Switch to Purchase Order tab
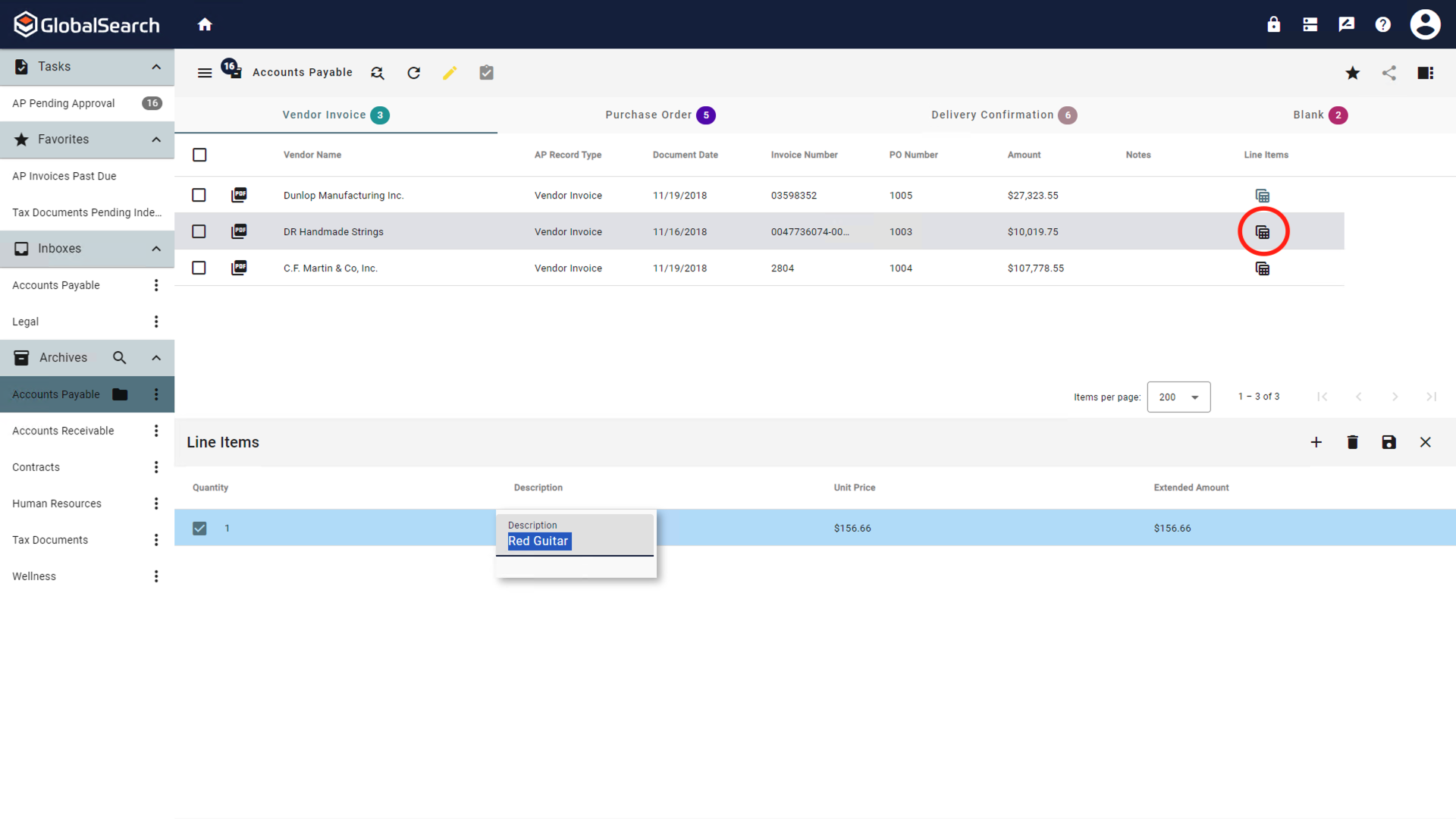 click(659, 114)
